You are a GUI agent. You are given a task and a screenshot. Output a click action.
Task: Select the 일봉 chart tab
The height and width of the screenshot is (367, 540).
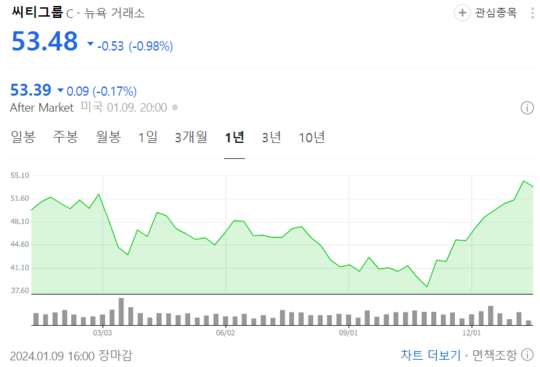click(23, 137)
